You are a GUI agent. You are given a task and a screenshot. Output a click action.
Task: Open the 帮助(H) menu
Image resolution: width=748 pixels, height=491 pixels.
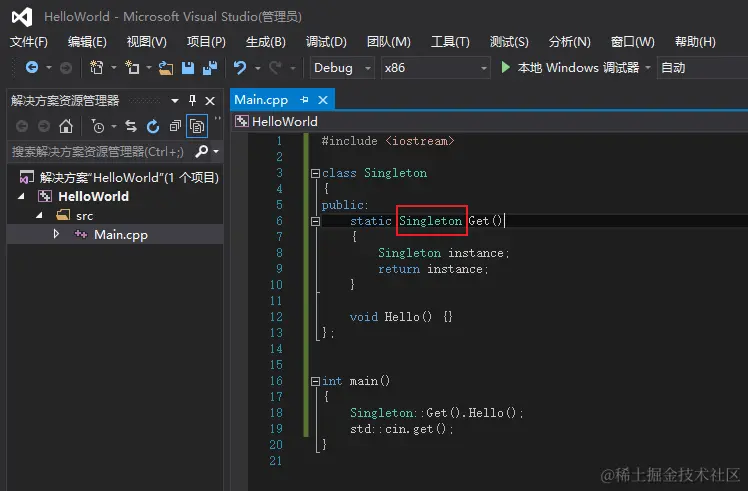pos(695,42)
